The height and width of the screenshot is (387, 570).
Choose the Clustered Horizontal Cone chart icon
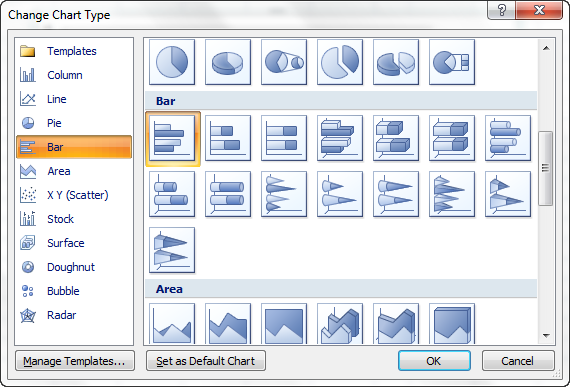pyautogui.click(x=284, y=194)
